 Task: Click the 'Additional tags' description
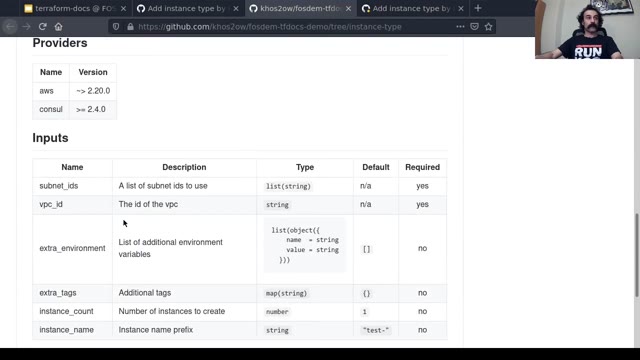144,293
